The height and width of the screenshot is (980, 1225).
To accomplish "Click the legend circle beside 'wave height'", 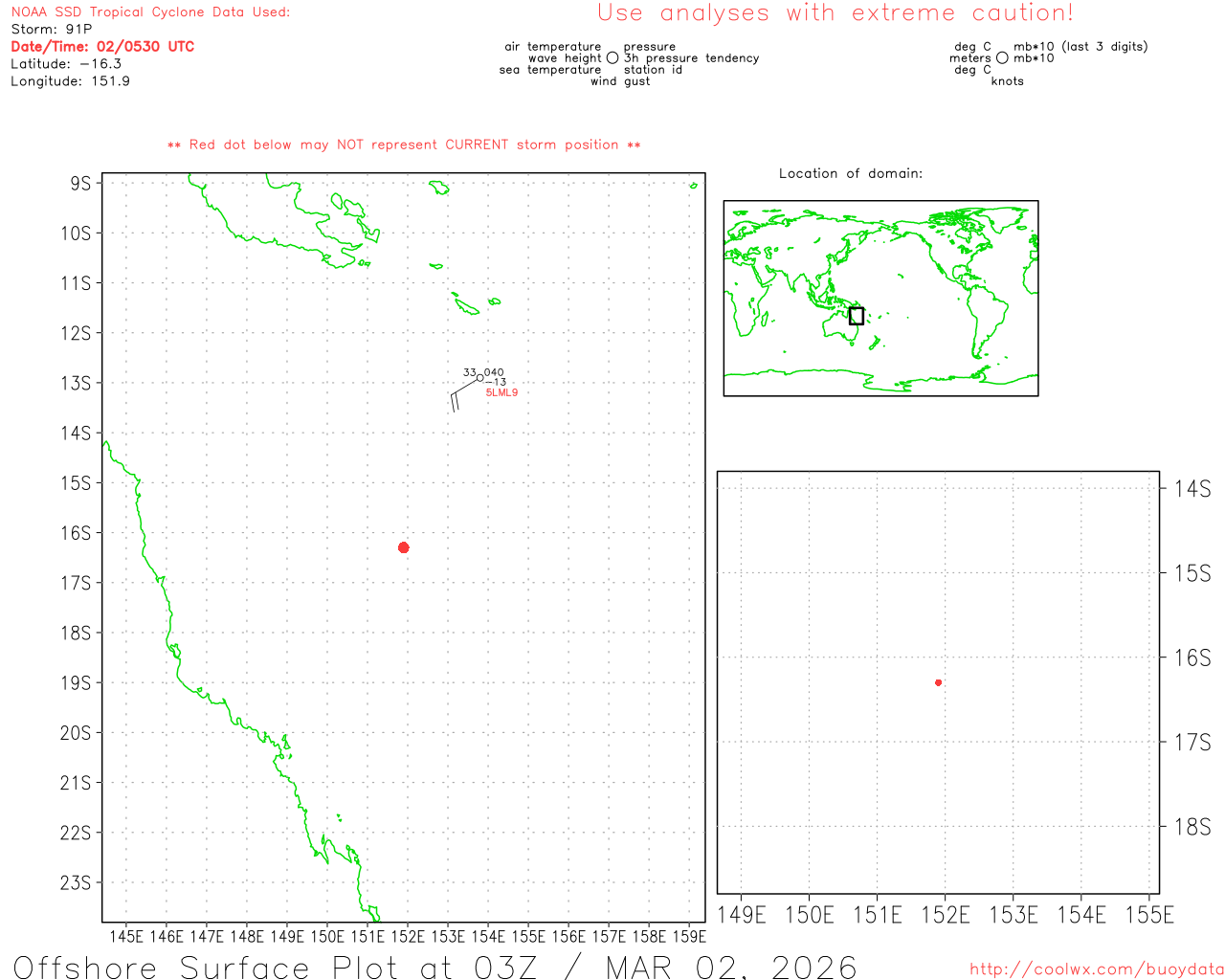I will click(x=612, y=58).
